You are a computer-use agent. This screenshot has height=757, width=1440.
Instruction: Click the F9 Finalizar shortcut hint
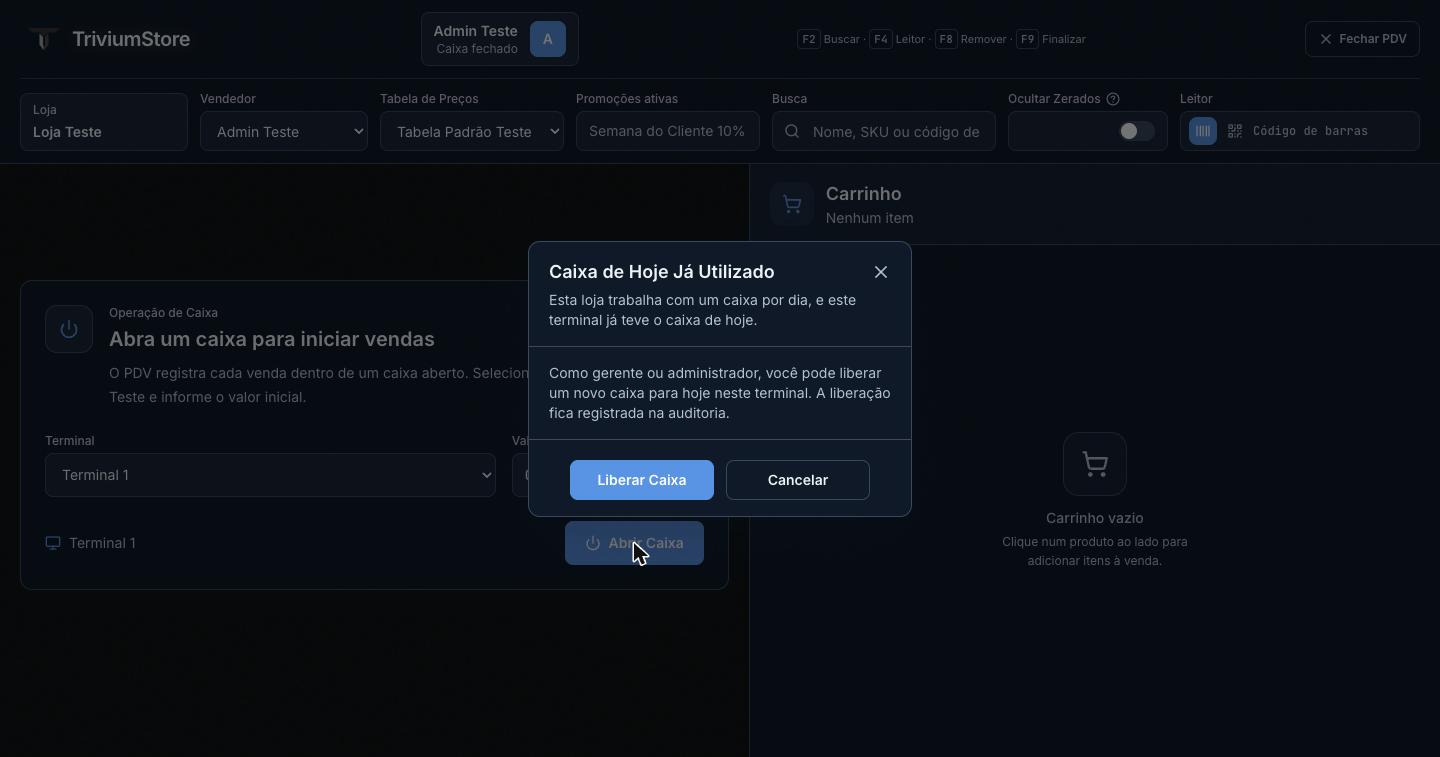tap(1051, 39)
